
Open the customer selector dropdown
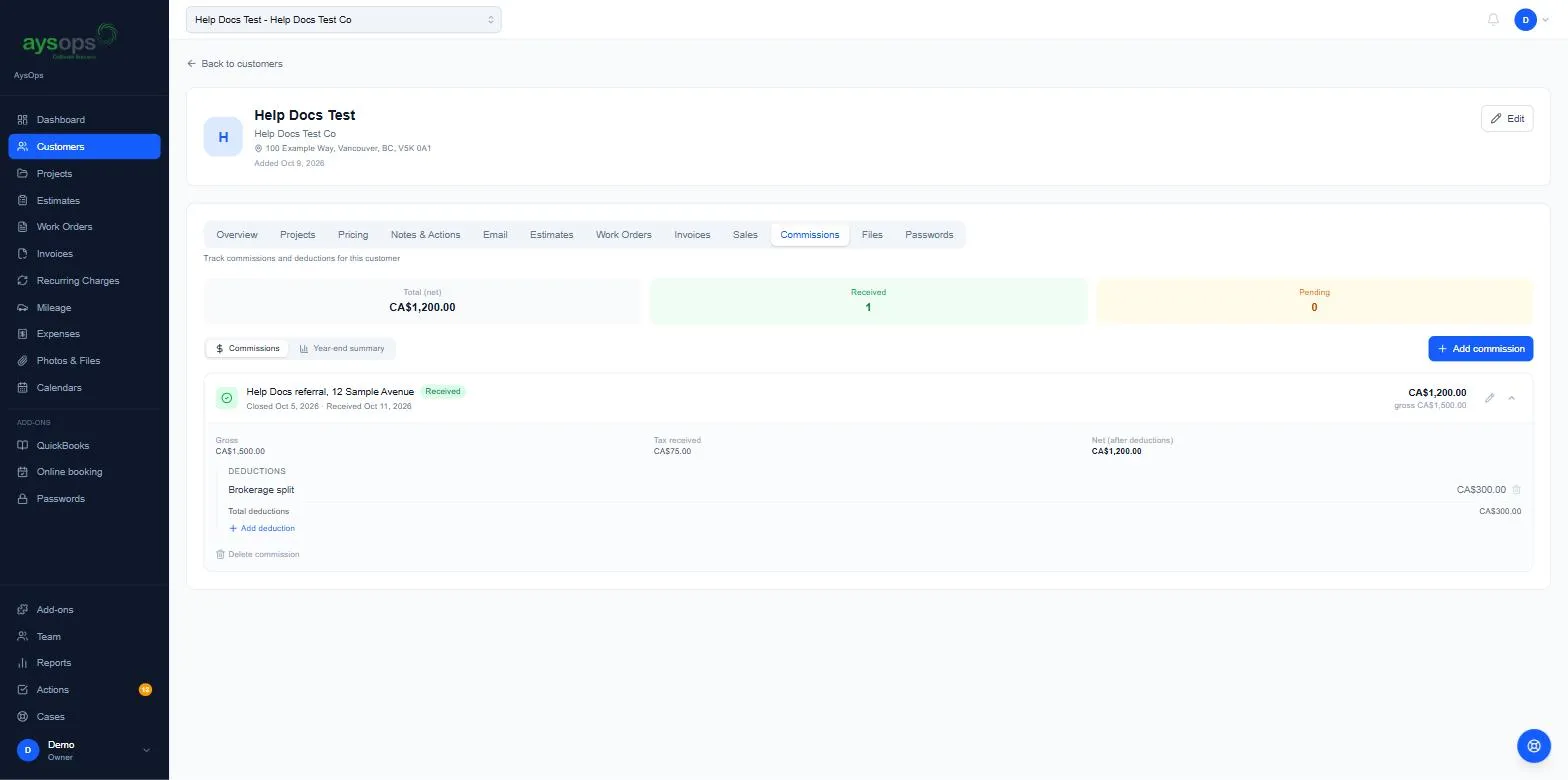(x=343, y=20)
